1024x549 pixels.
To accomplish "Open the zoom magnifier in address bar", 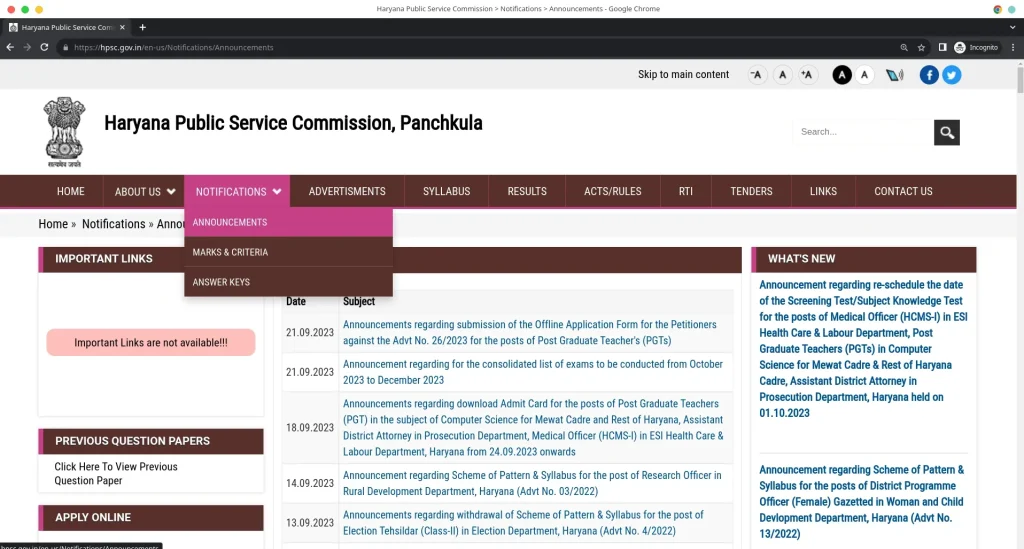I will 904,48.
